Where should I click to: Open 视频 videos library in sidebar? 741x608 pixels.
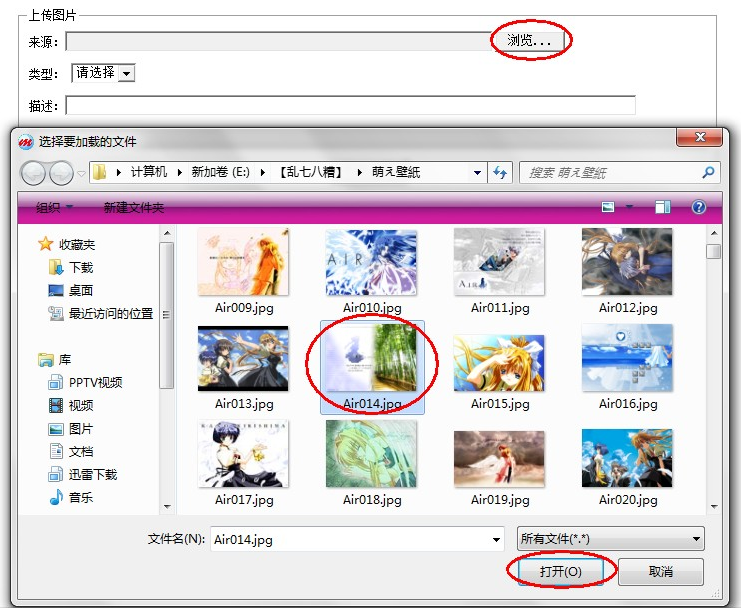71,405
